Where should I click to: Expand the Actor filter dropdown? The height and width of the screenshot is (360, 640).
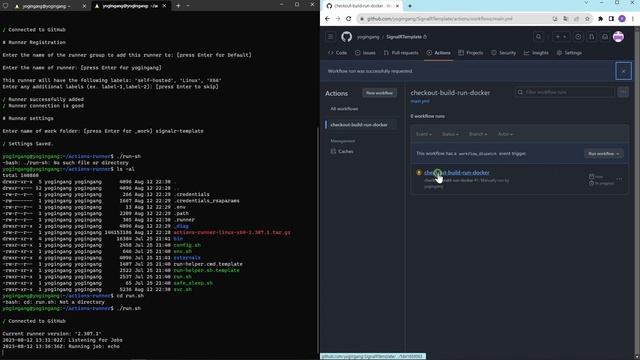click(x=505, y=134)
